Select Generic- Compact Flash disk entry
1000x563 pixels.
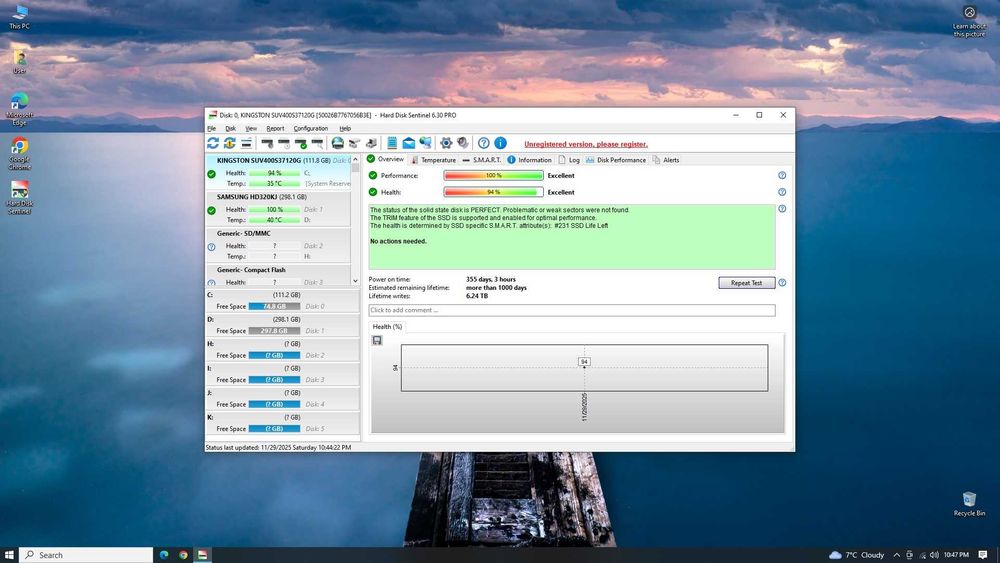(x=278, y=275)
